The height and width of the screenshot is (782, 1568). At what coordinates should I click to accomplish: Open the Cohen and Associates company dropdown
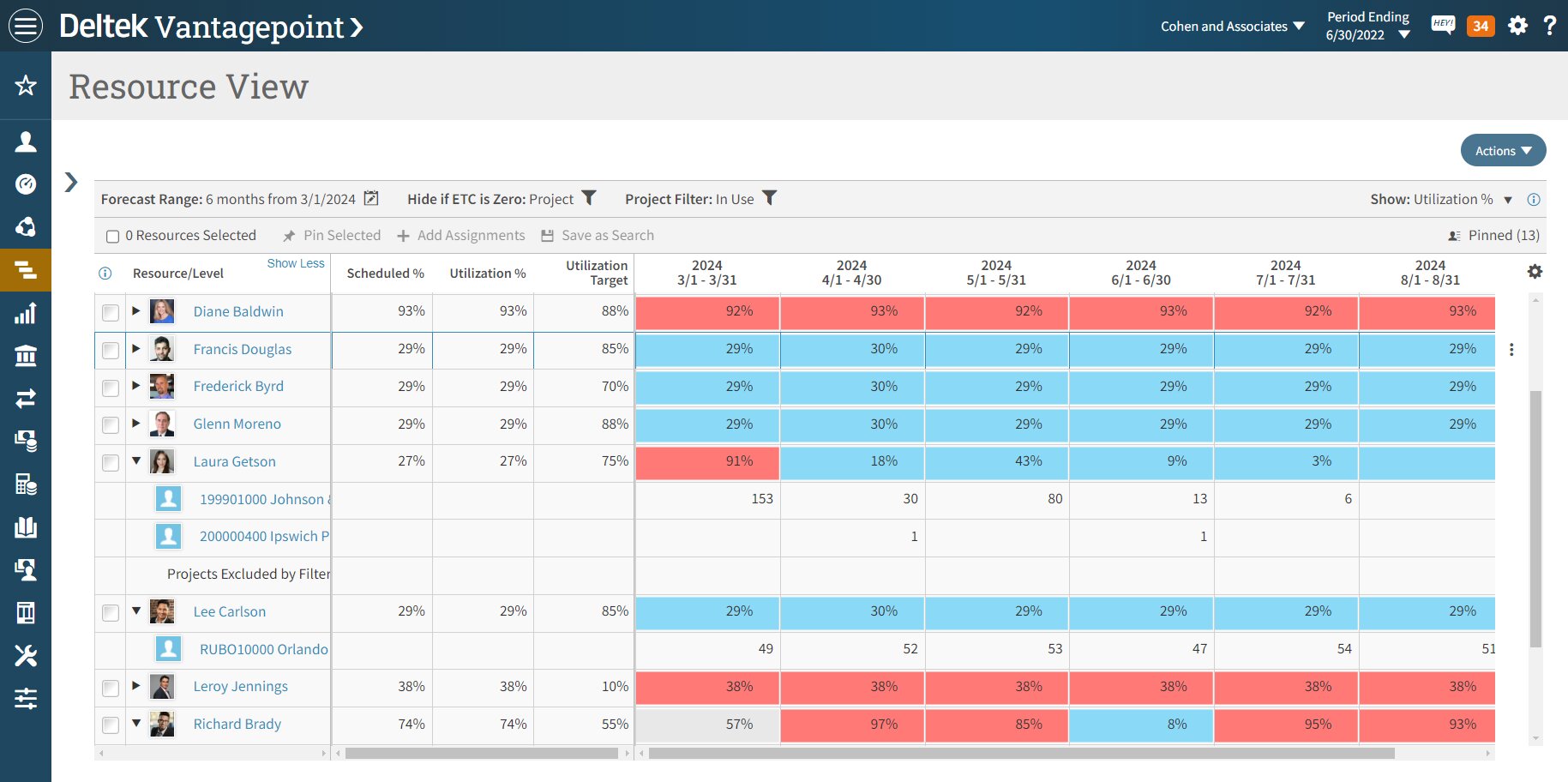[x=1232, y=27]
